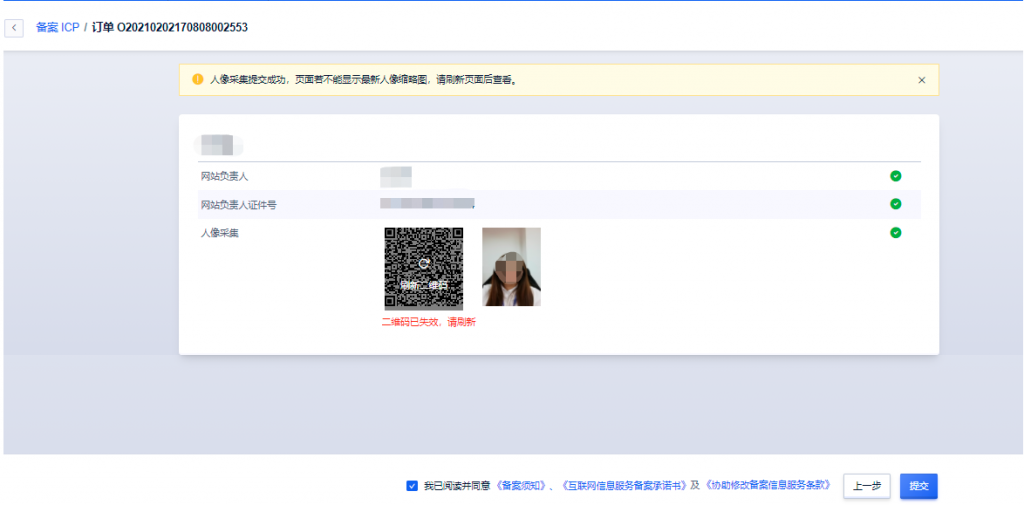Click the green check in the 网站负责人 row
The image size is (1024, 505).
(895, 176)
